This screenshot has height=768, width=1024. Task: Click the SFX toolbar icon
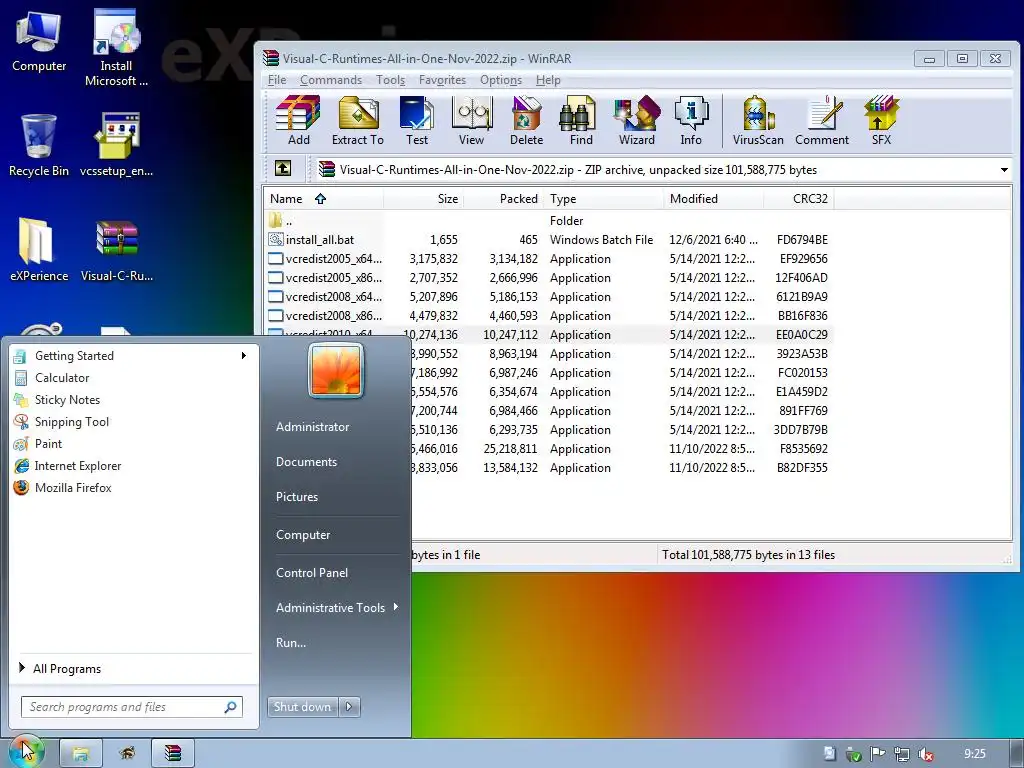click(881, 120)
